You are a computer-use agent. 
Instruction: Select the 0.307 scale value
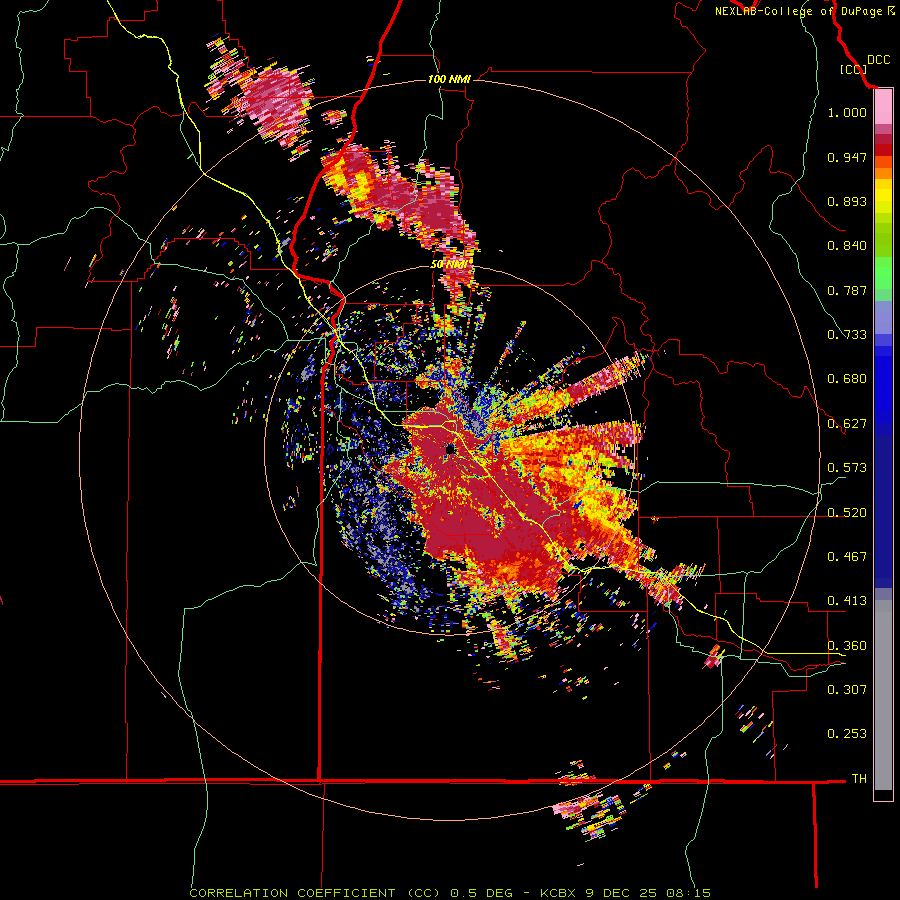[847, 690]
